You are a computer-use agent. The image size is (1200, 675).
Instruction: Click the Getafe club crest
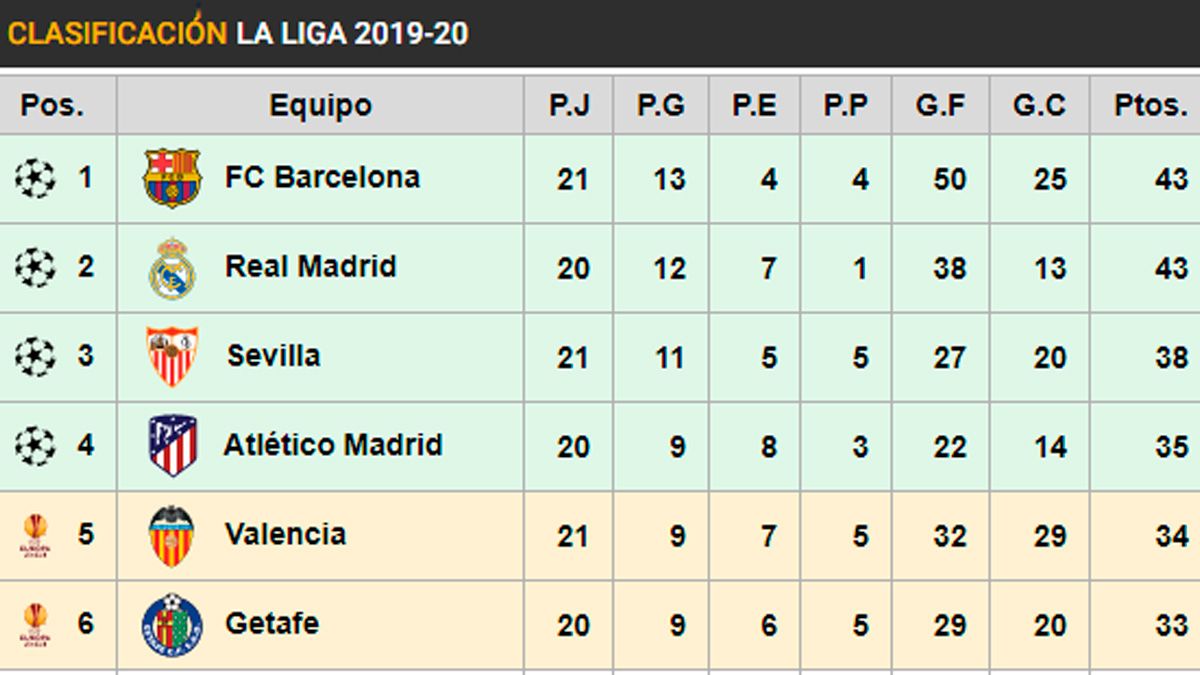point(172,624)
